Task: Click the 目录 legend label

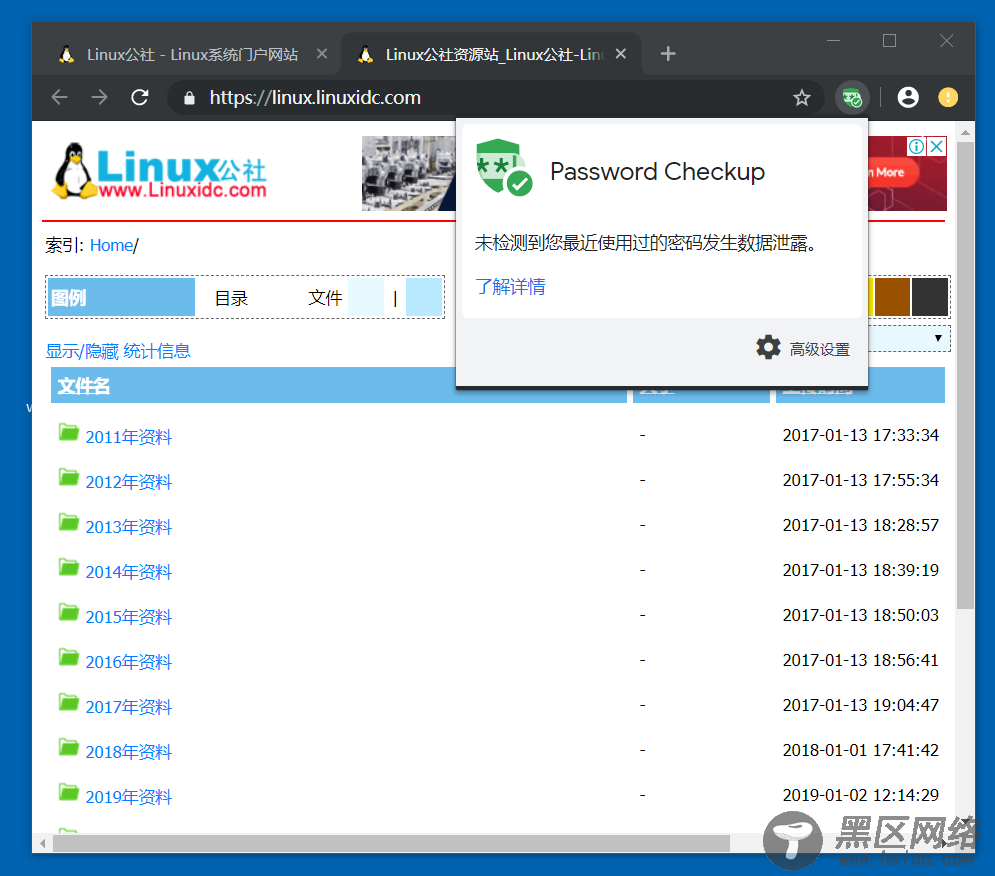Action: coord(231,298)
